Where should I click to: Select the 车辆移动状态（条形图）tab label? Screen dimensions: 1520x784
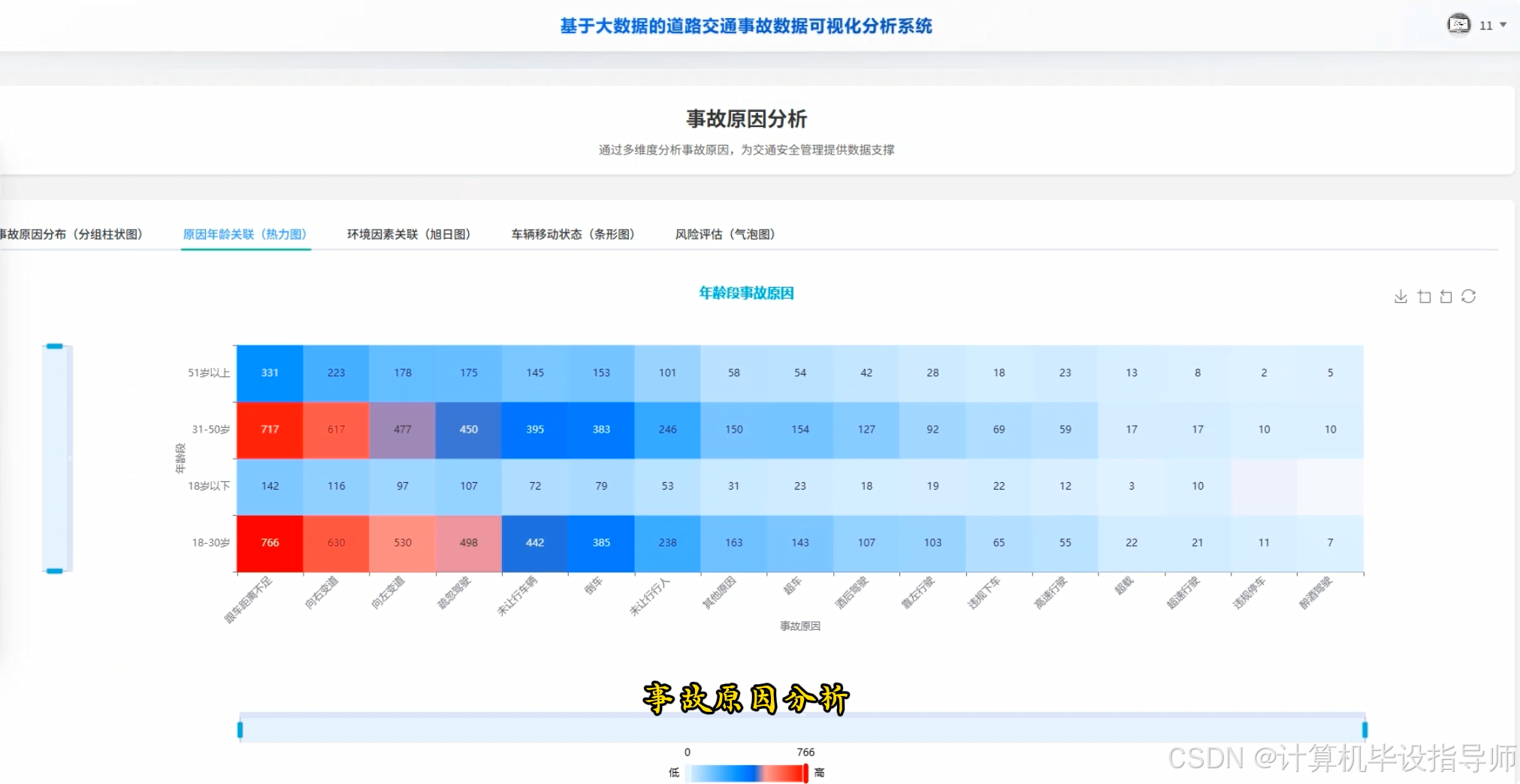pyautogui.click(x=573, y=234)
